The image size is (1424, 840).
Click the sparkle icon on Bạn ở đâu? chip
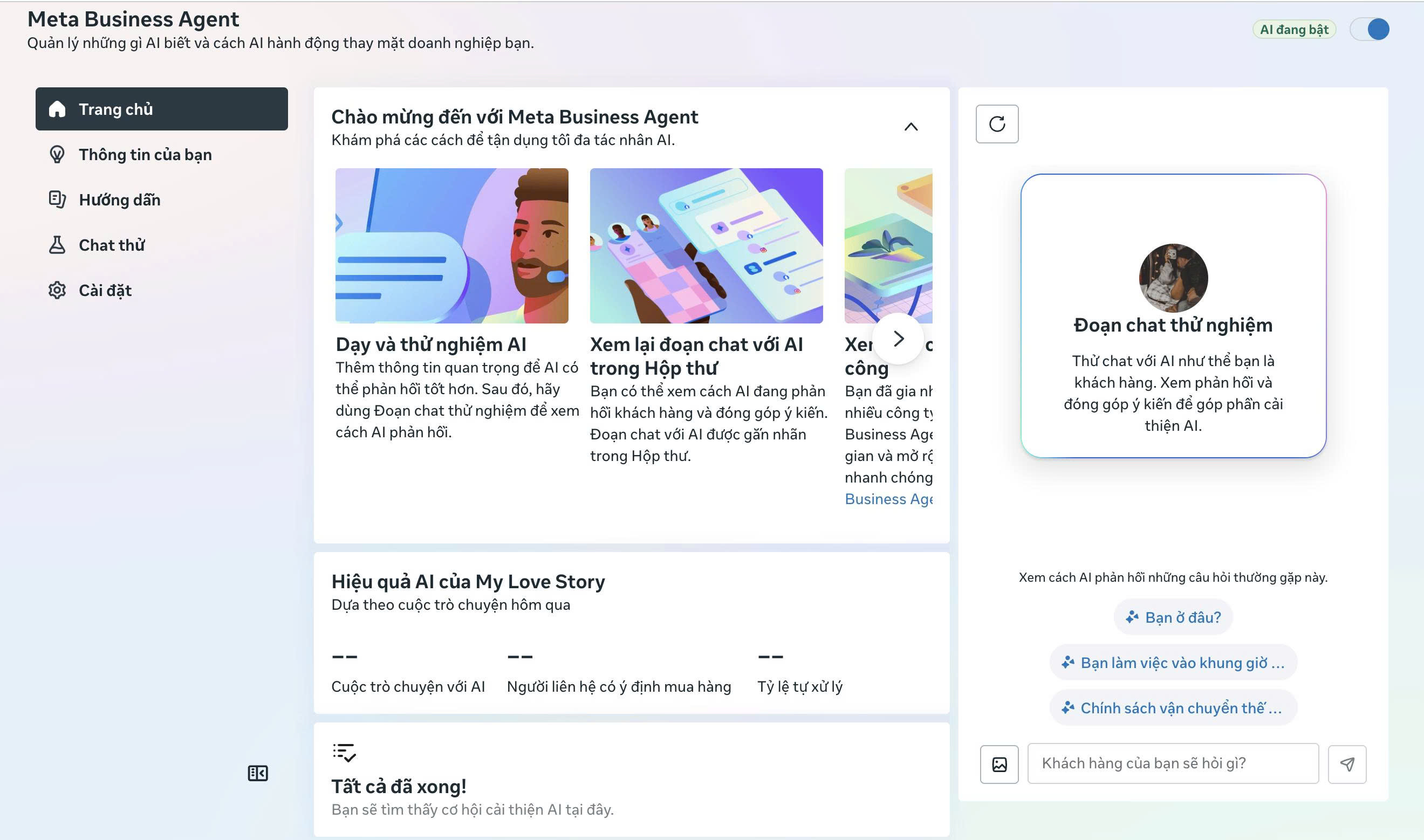[1132, 617]
